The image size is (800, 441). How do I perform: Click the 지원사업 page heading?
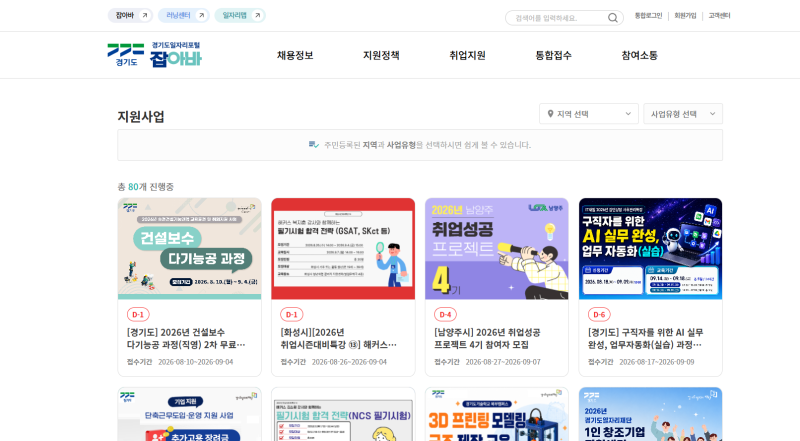click(141, 116)
